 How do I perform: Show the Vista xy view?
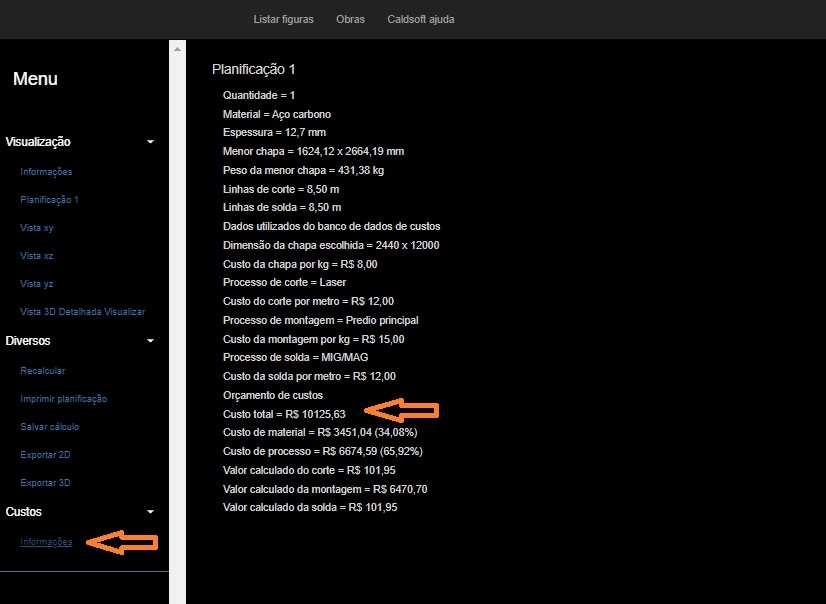click(37, 228)
